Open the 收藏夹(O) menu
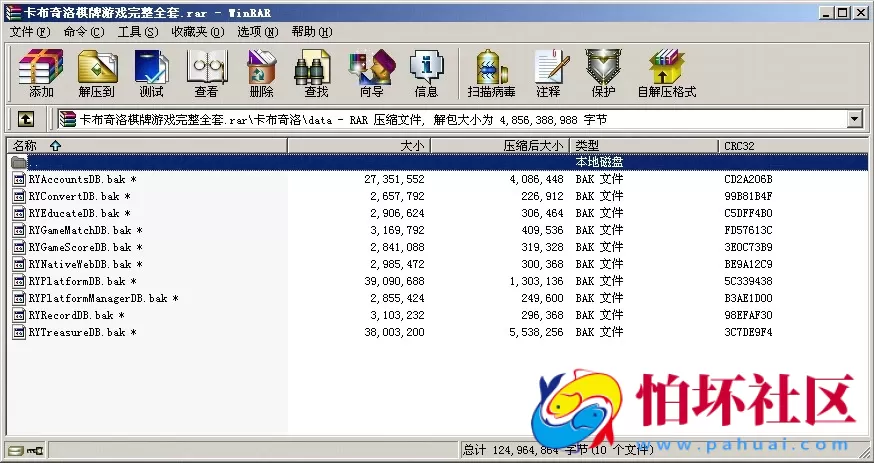 coord(198,32)
